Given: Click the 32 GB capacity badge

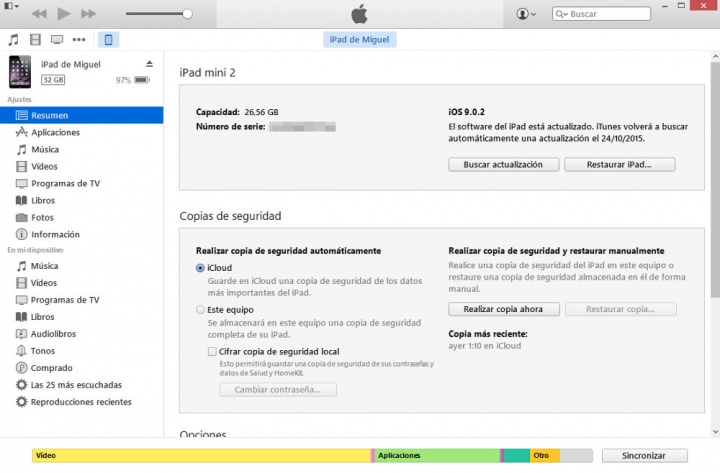Looking at the screenshot, I should tap(53, 80).
